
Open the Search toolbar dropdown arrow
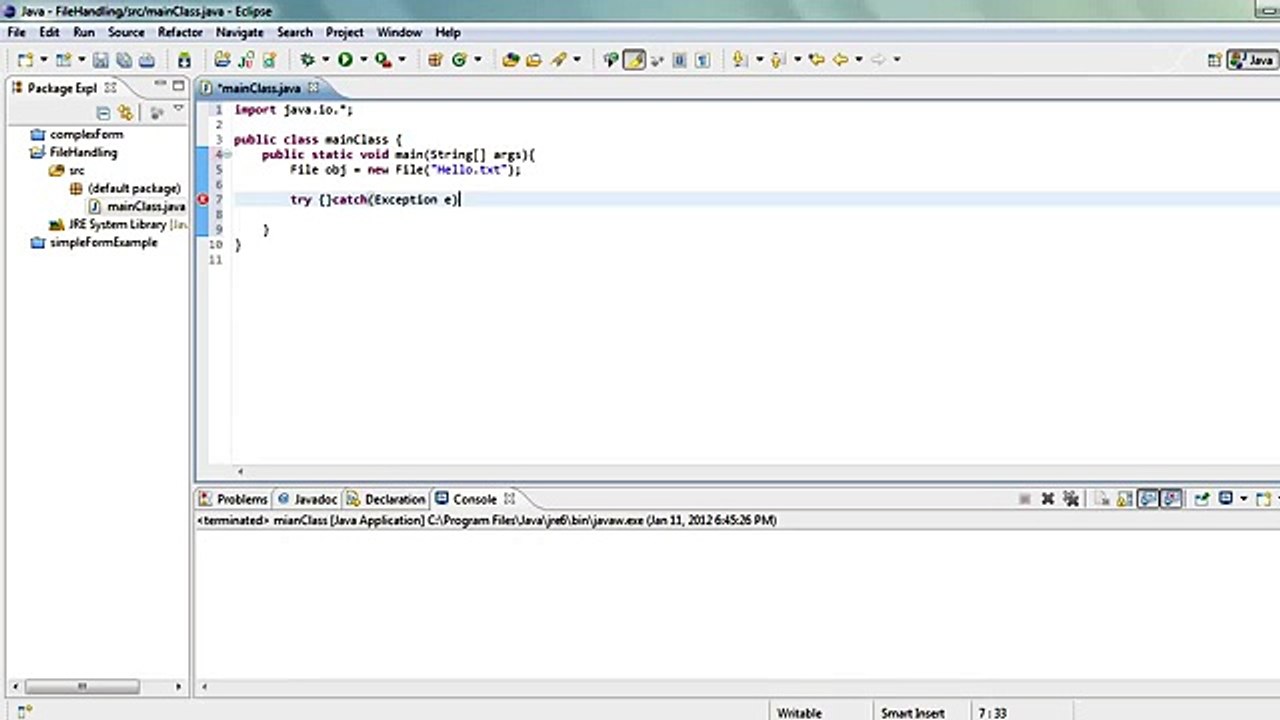pos(577,60)
